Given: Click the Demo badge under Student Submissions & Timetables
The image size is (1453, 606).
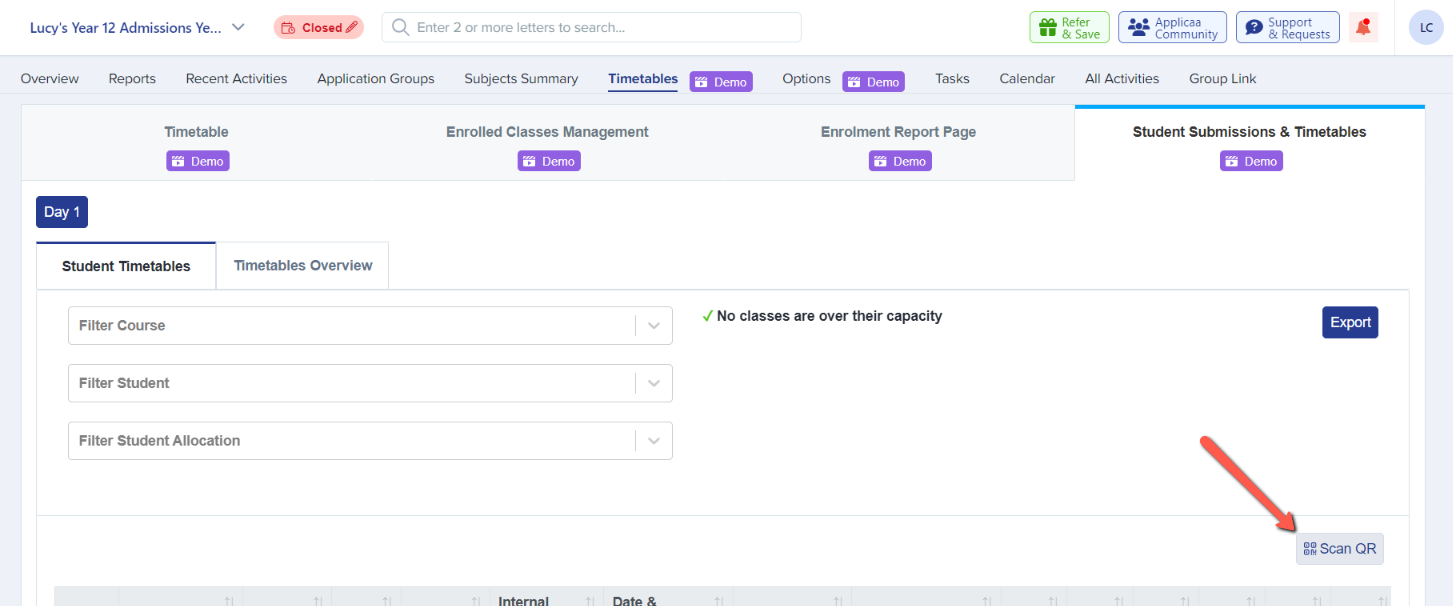Looking at the screenshot, I should point(1251,161).
